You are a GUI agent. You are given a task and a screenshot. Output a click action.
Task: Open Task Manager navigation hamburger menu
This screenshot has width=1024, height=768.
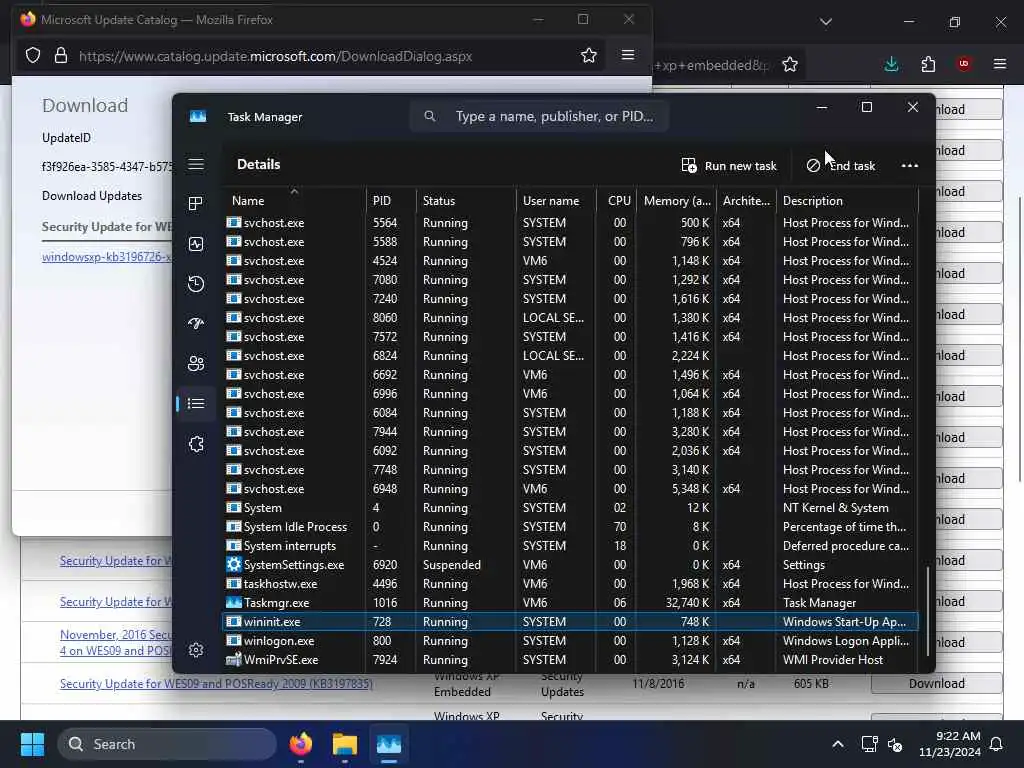pyautogui.click(x=196, y=164)
